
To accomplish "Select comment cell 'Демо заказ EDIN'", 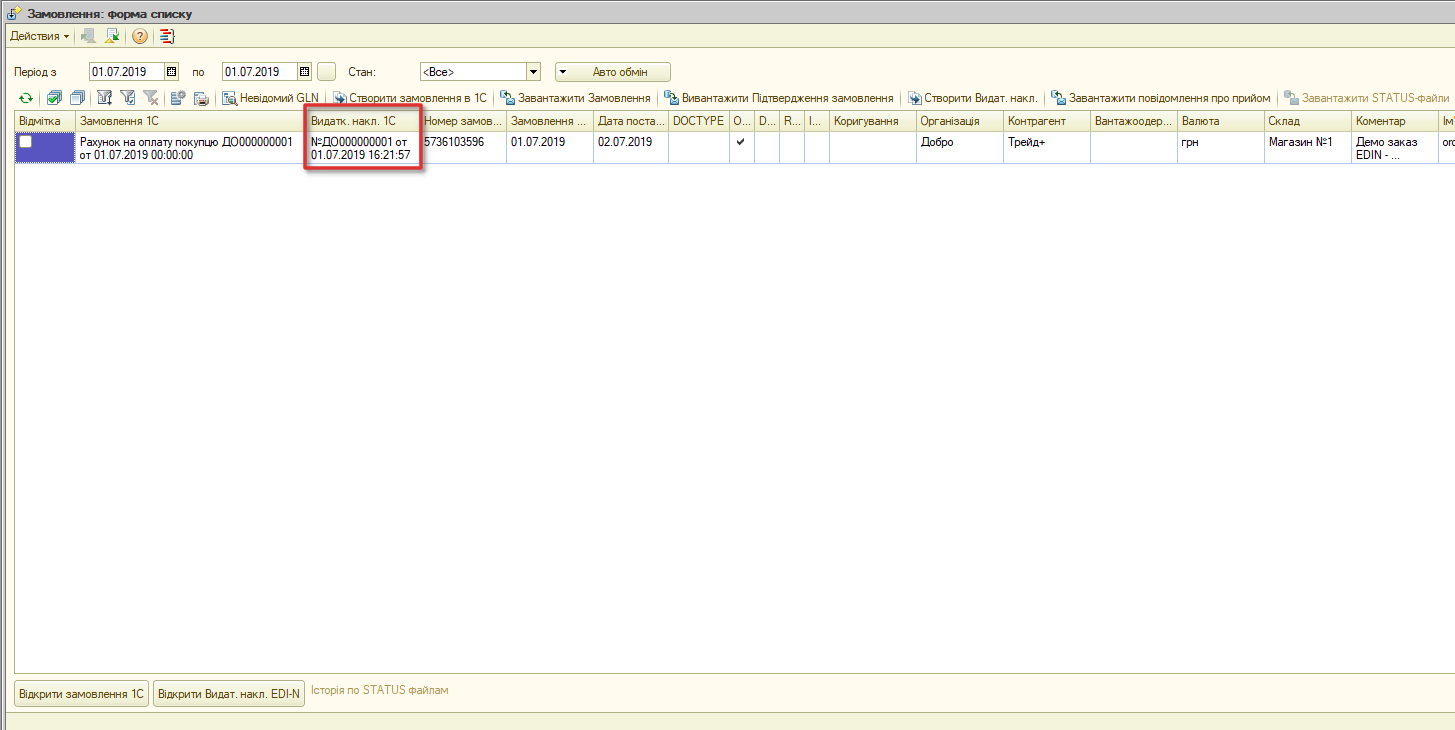I will pyautogui.click(x=1395, y=148).
